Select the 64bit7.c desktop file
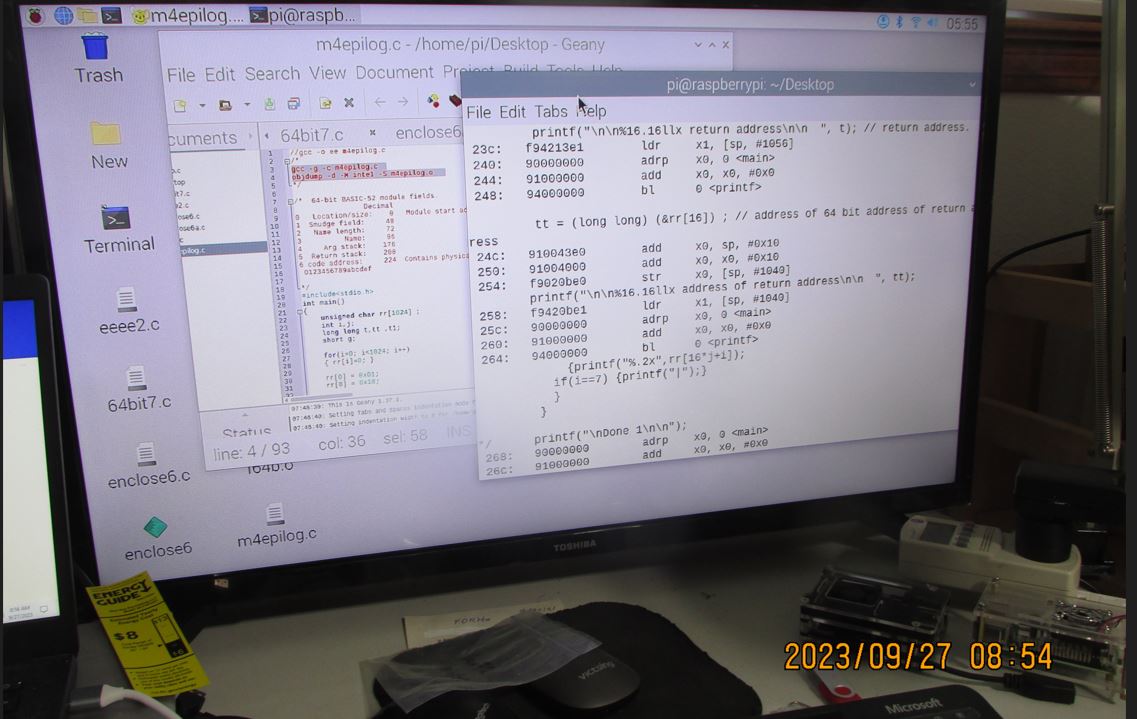 click(138, 389)
